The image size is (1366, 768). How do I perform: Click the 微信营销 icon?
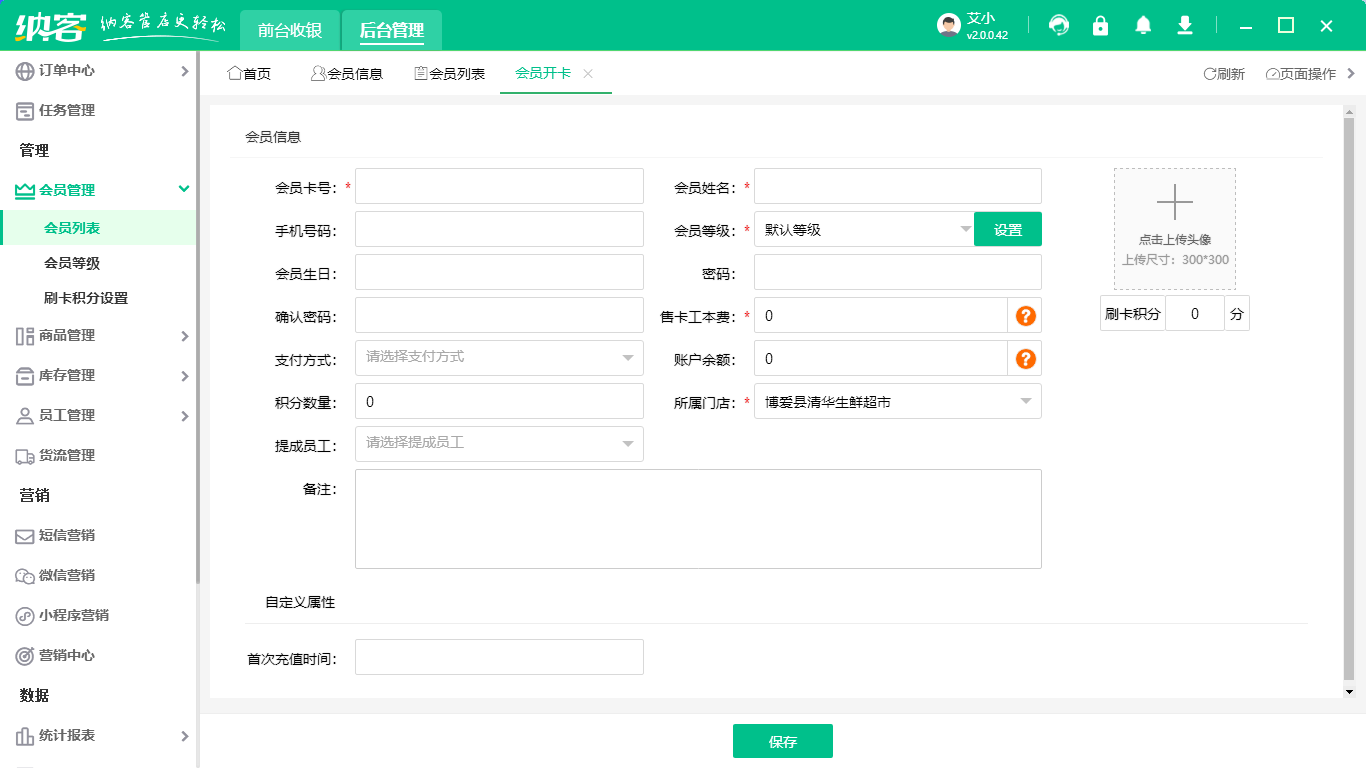(22, 576)
